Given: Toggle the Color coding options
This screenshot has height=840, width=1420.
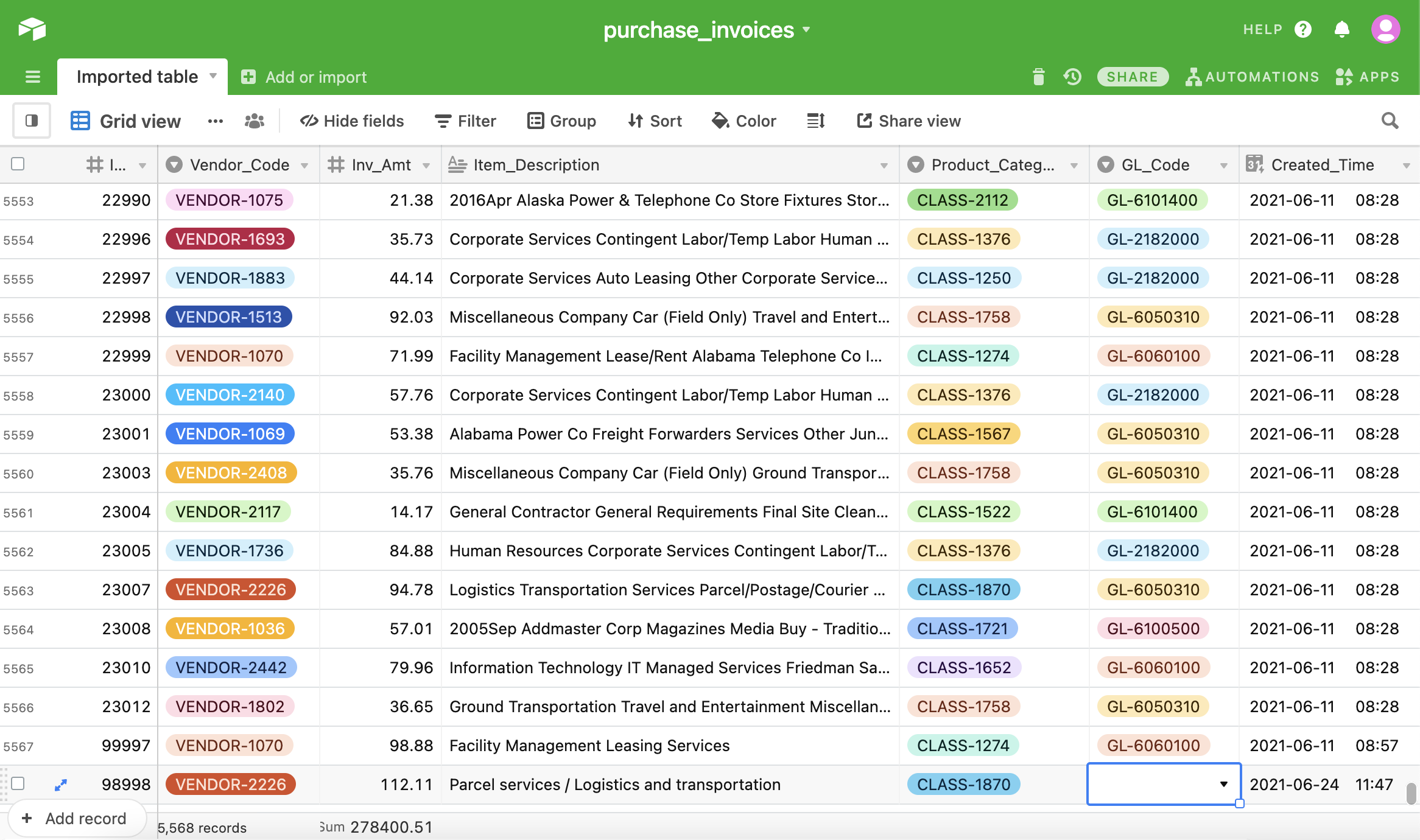Looking at the screenshot, I should 744,120.
